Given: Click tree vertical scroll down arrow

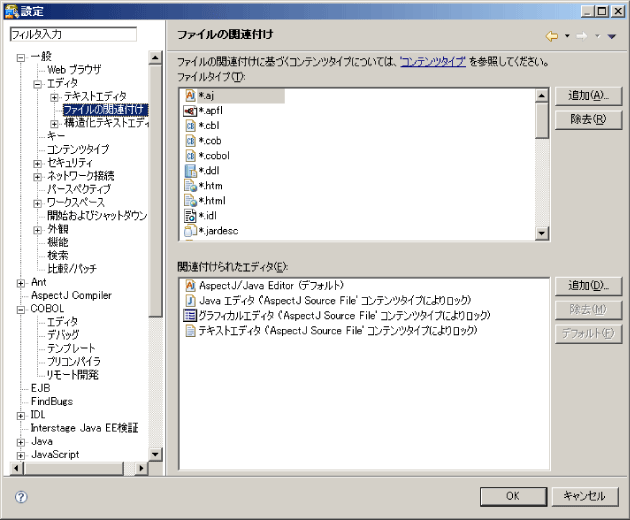Looking at the screenshot, I should click(x=155, y=454).
